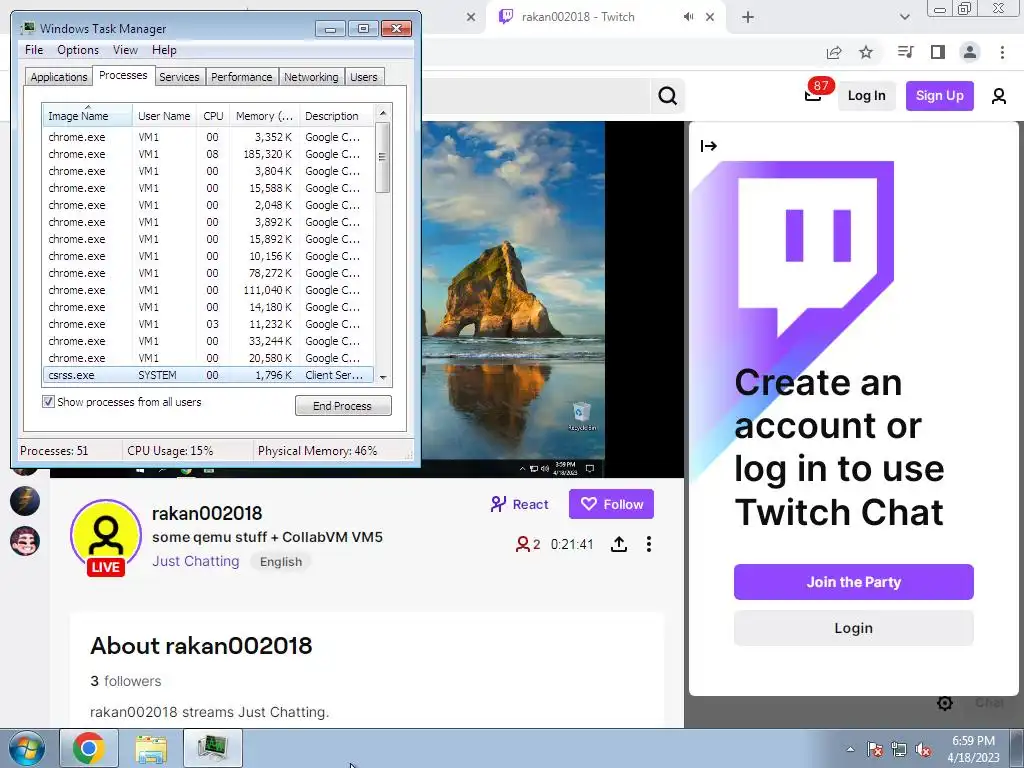Switch to Services tab

pos(179,77)
